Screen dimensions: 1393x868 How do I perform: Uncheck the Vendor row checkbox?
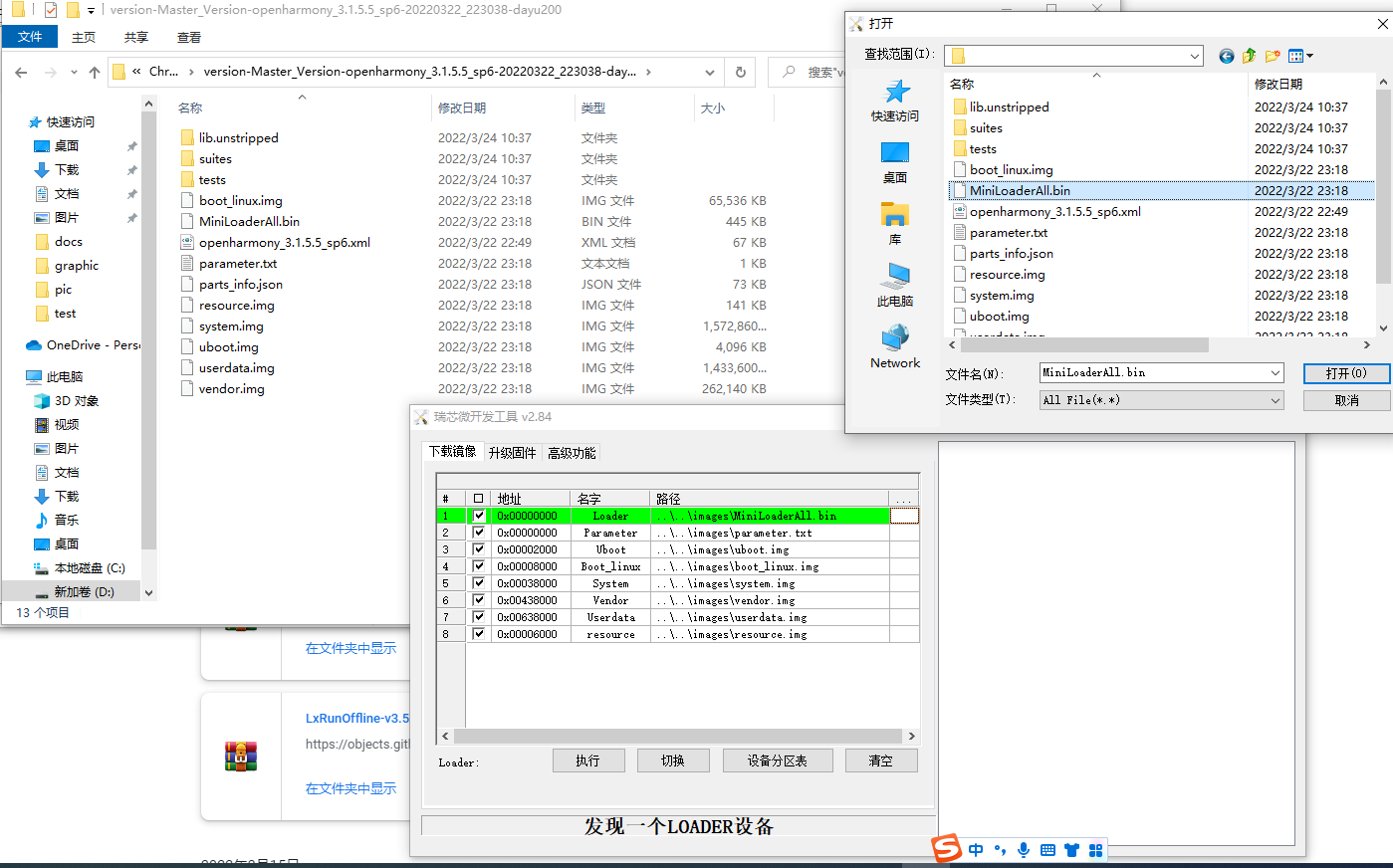(x=479, y=600)
